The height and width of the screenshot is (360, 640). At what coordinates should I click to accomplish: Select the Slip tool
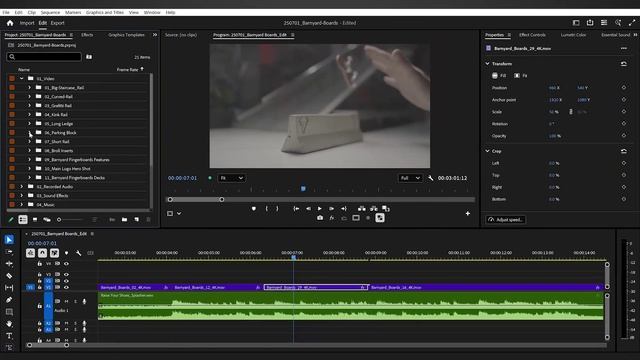point(9,288)
